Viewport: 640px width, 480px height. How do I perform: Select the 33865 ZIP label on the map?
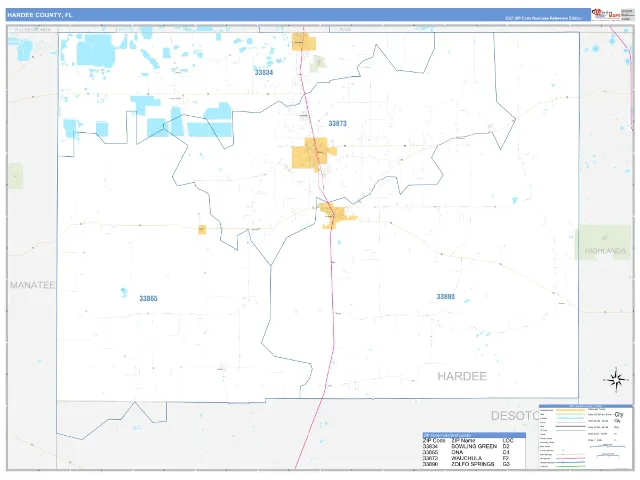(x=148, y=298)
